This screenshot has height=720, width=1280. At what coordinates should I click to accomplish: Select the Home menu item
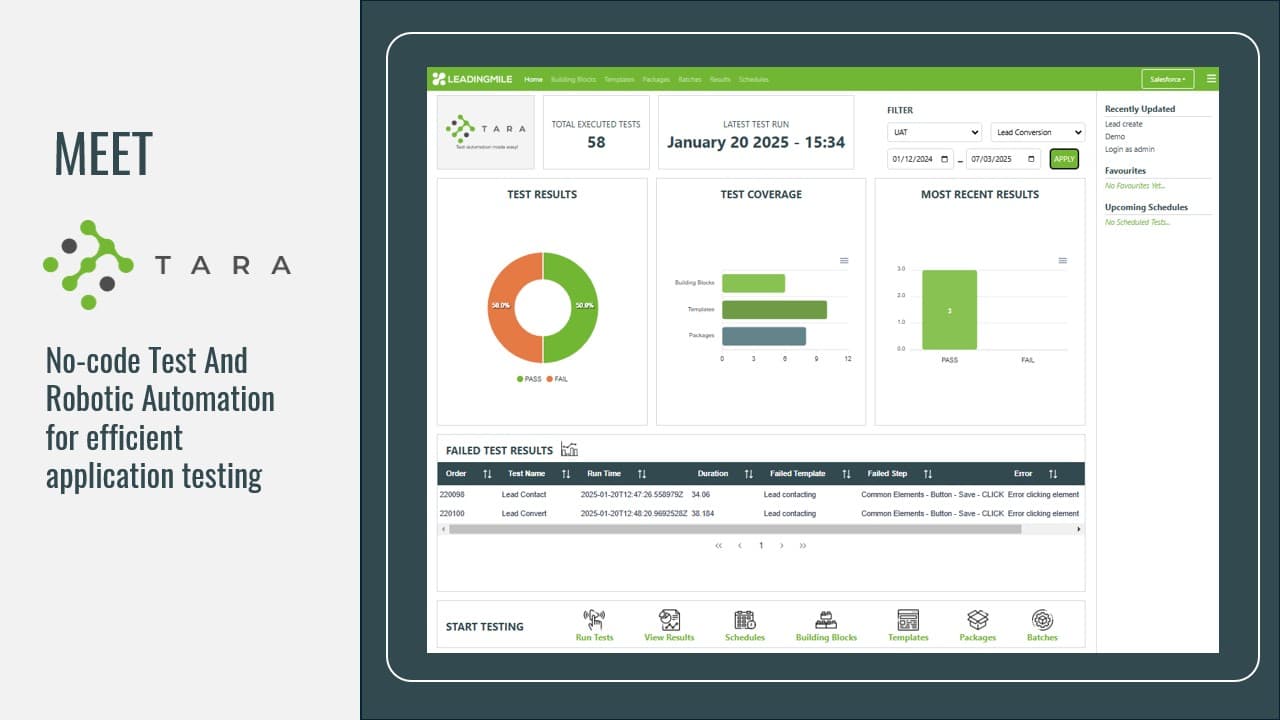tap(533, 79)
